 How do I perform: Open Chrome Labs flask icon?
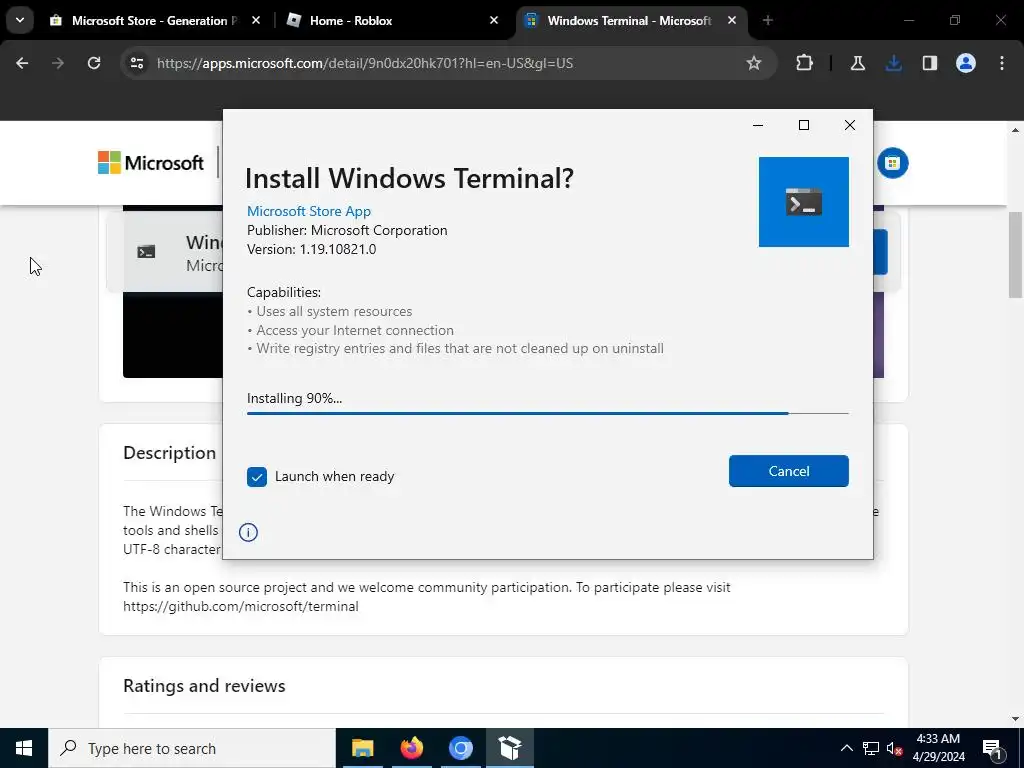(x=857, y=63)
